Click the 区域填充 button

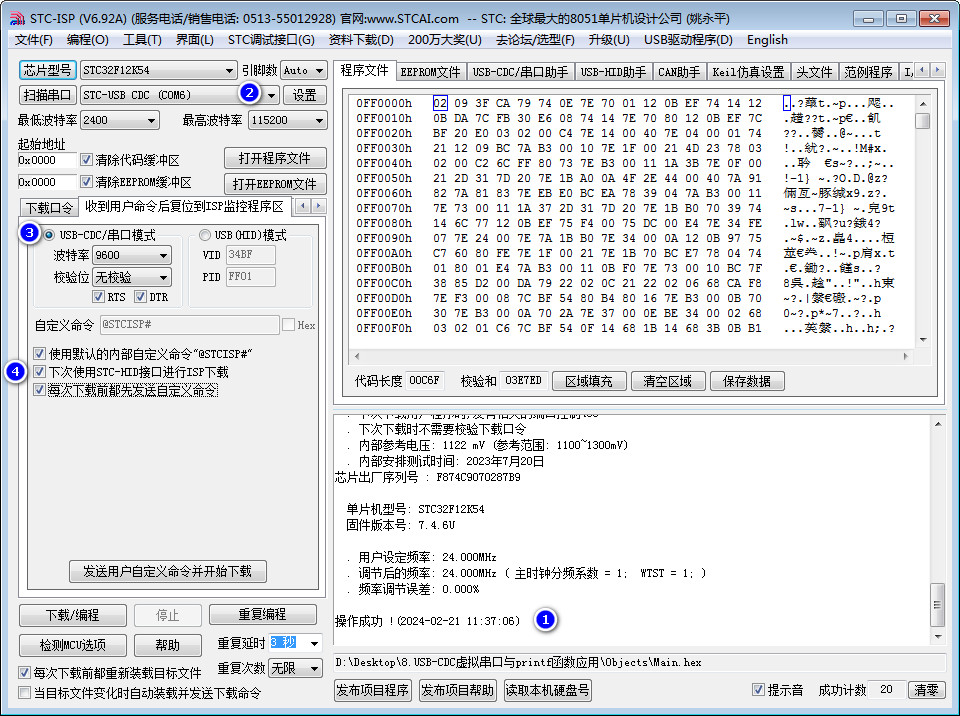click(589, 381)
